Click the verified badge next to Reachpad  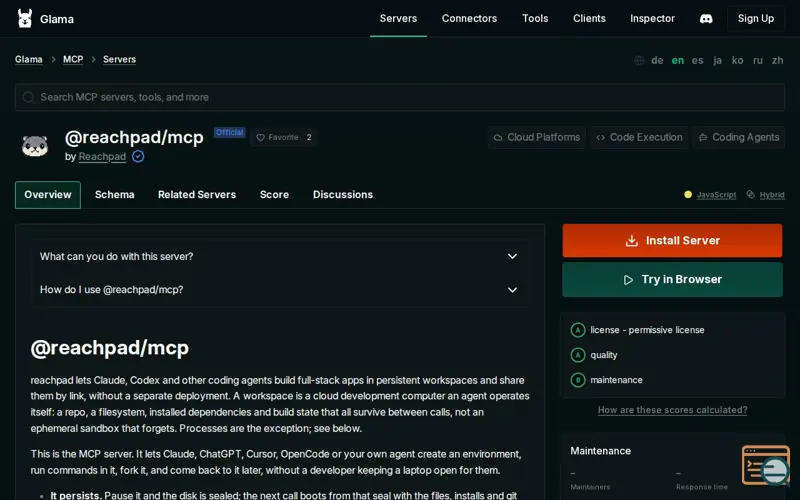[138, 157]
